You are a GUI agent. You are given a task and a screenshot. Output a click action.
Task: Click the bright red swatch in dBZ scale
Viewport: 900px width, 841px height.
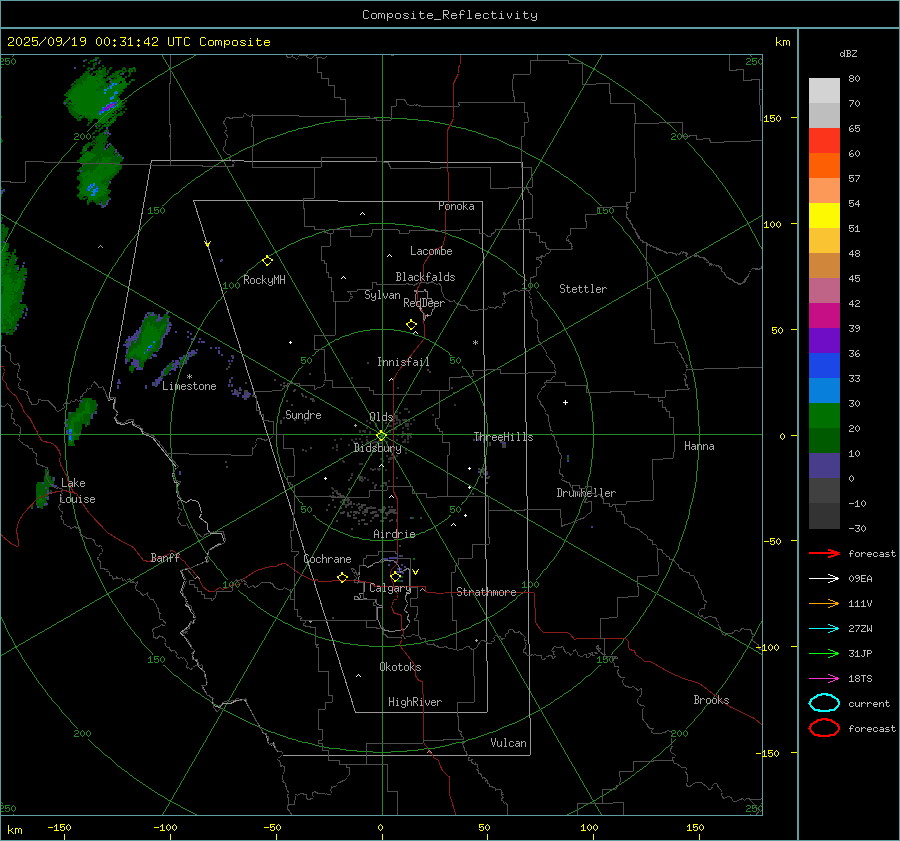pyautogui.click(x=824, y=141)
